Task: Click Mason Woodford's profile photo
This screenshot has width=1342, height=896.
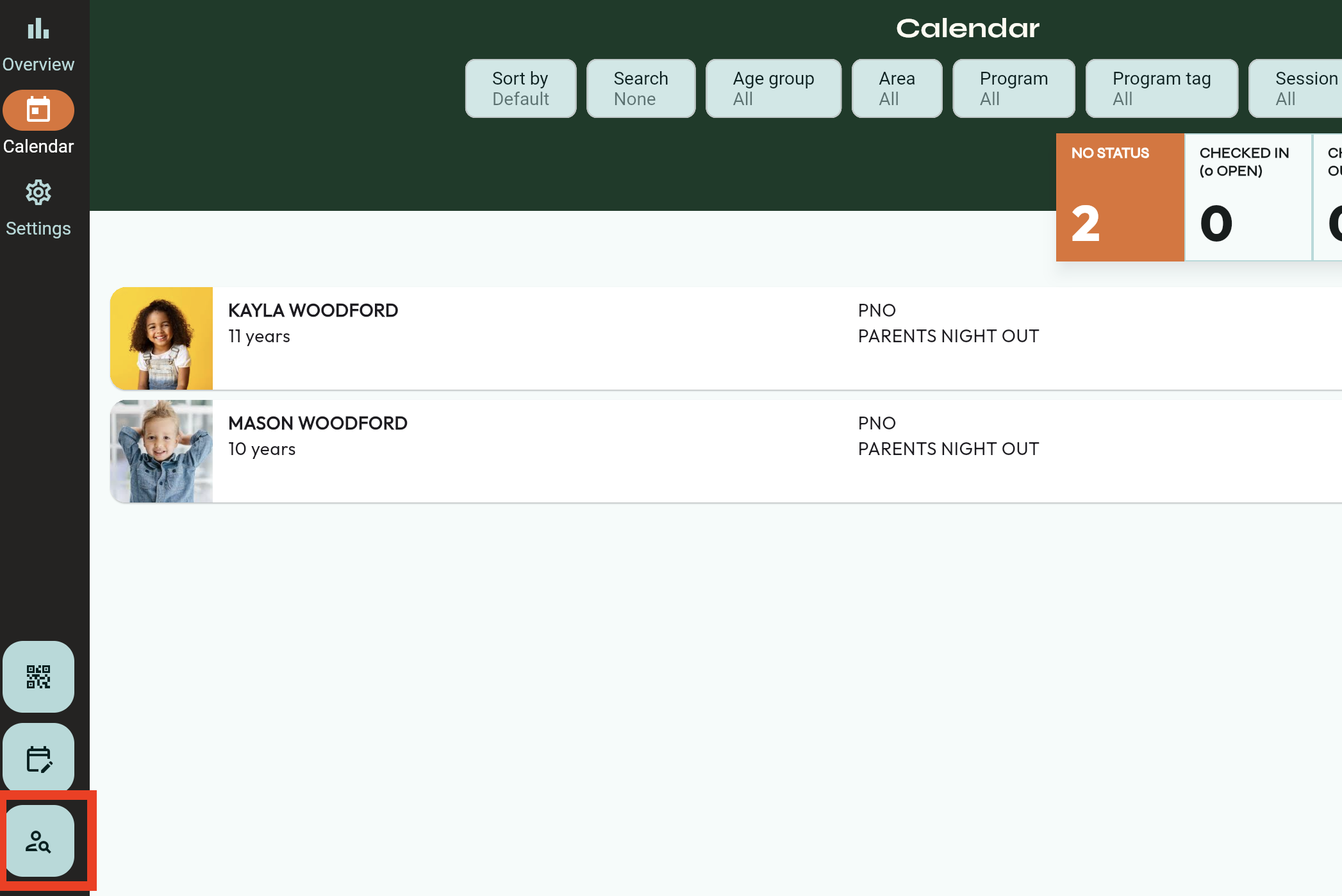Action: coord(162,451)
